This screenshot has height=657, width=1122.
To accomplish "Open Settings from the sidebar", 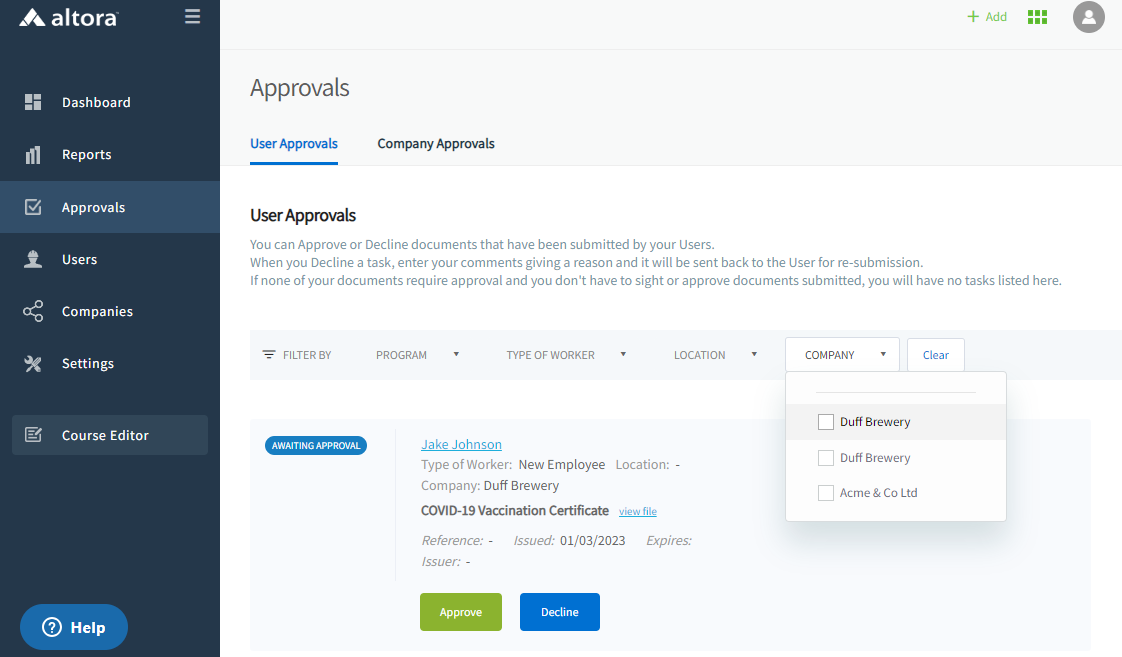I will coord(88,363).
